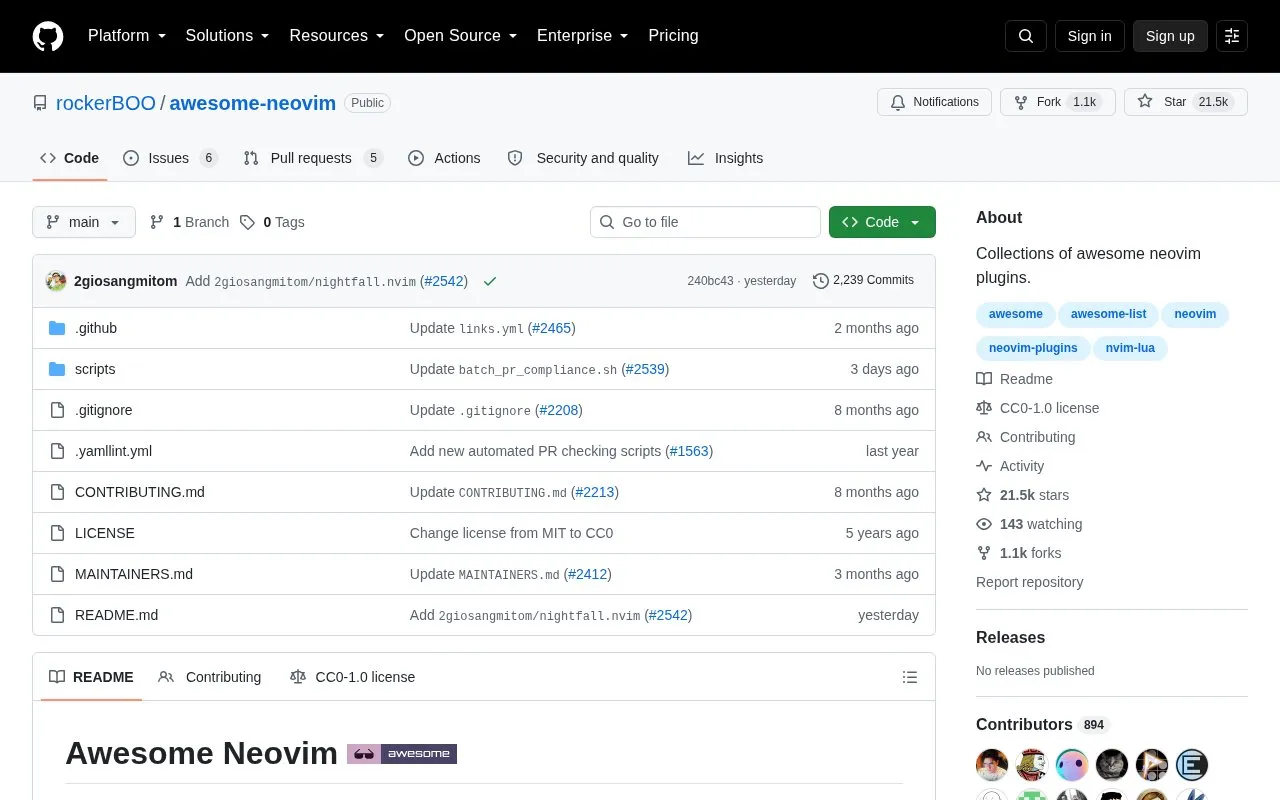Click the .yamllint.yml file icon
Screen dimensions: 1280x800
(57, 451)
